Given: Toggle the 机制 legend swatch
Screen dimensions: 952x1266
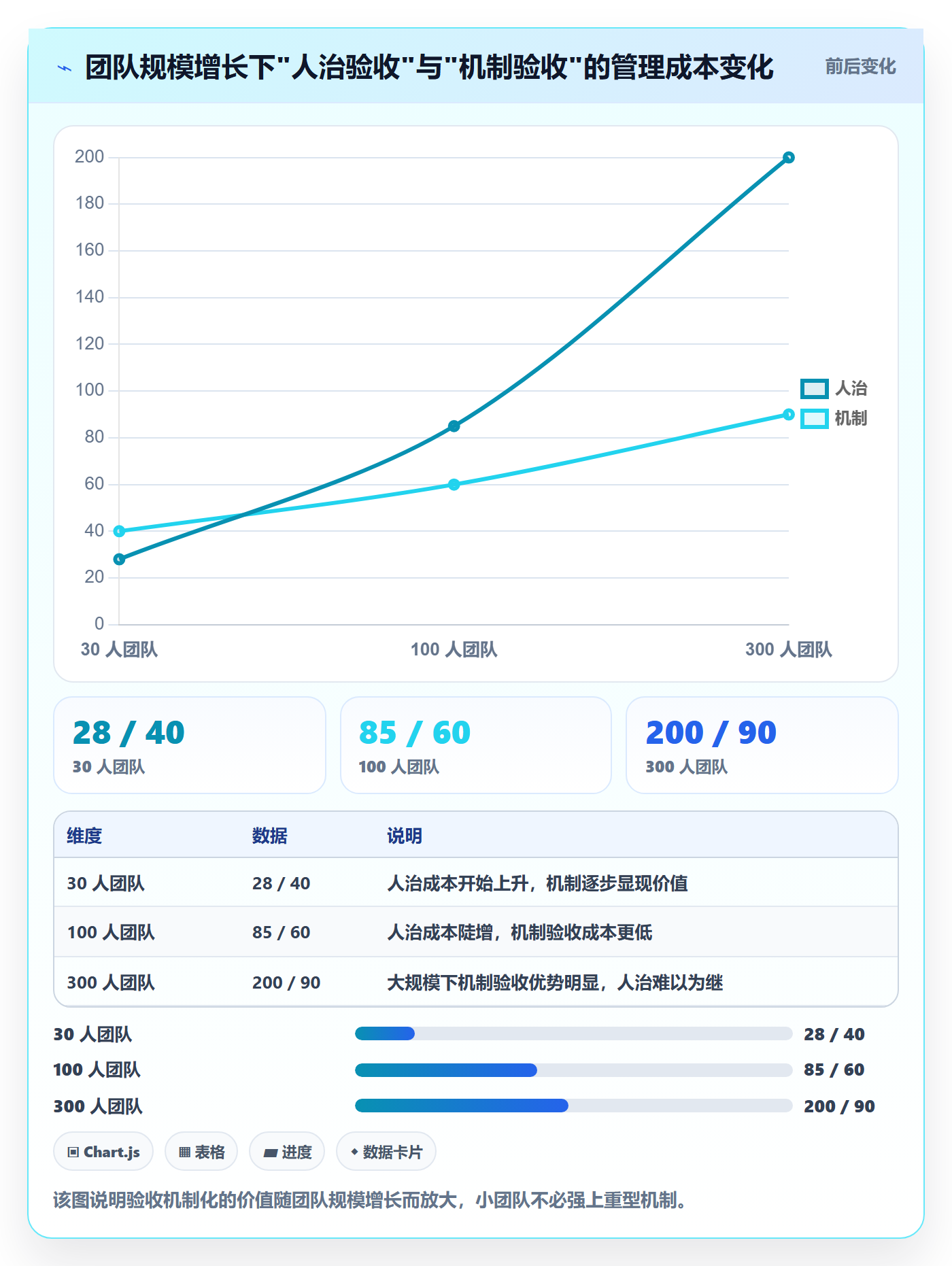Looking at the screenshot, I should 814,419.
